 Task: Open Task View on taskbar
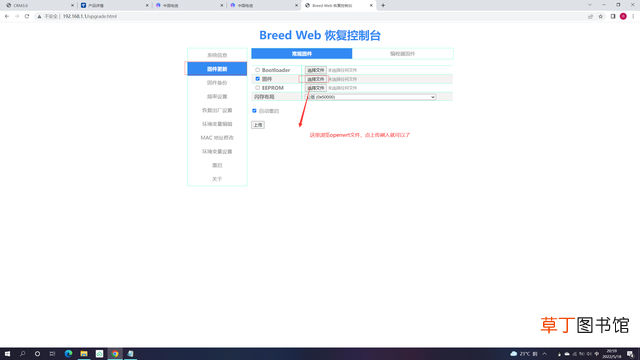[x=52, y=354]
